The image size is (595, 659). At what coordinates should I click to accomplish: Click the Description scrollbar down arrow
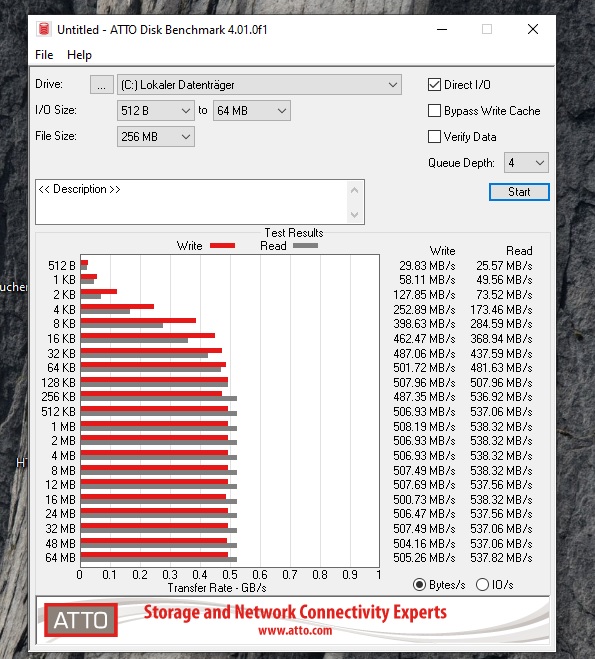(x=354, y=214)
